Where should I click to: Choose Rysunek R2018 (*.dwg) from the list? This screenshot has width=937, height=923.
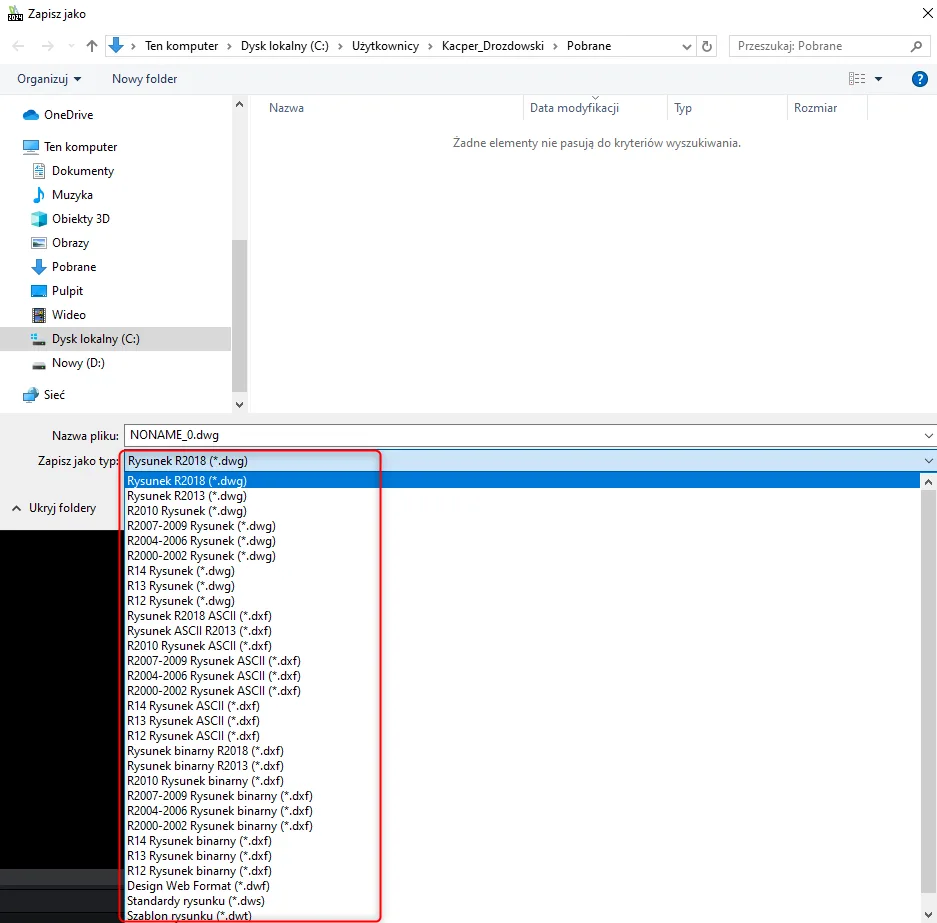click(522, 480)
